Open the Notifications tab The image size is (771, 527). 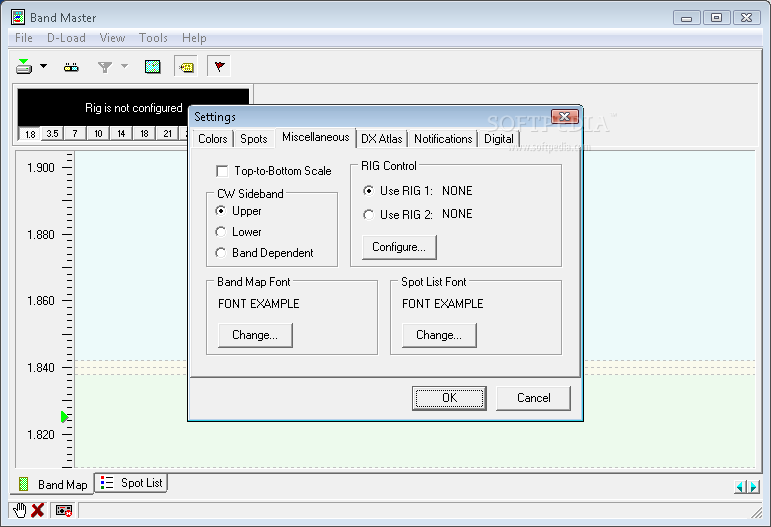pyautogui.click(x=443, y=139)
